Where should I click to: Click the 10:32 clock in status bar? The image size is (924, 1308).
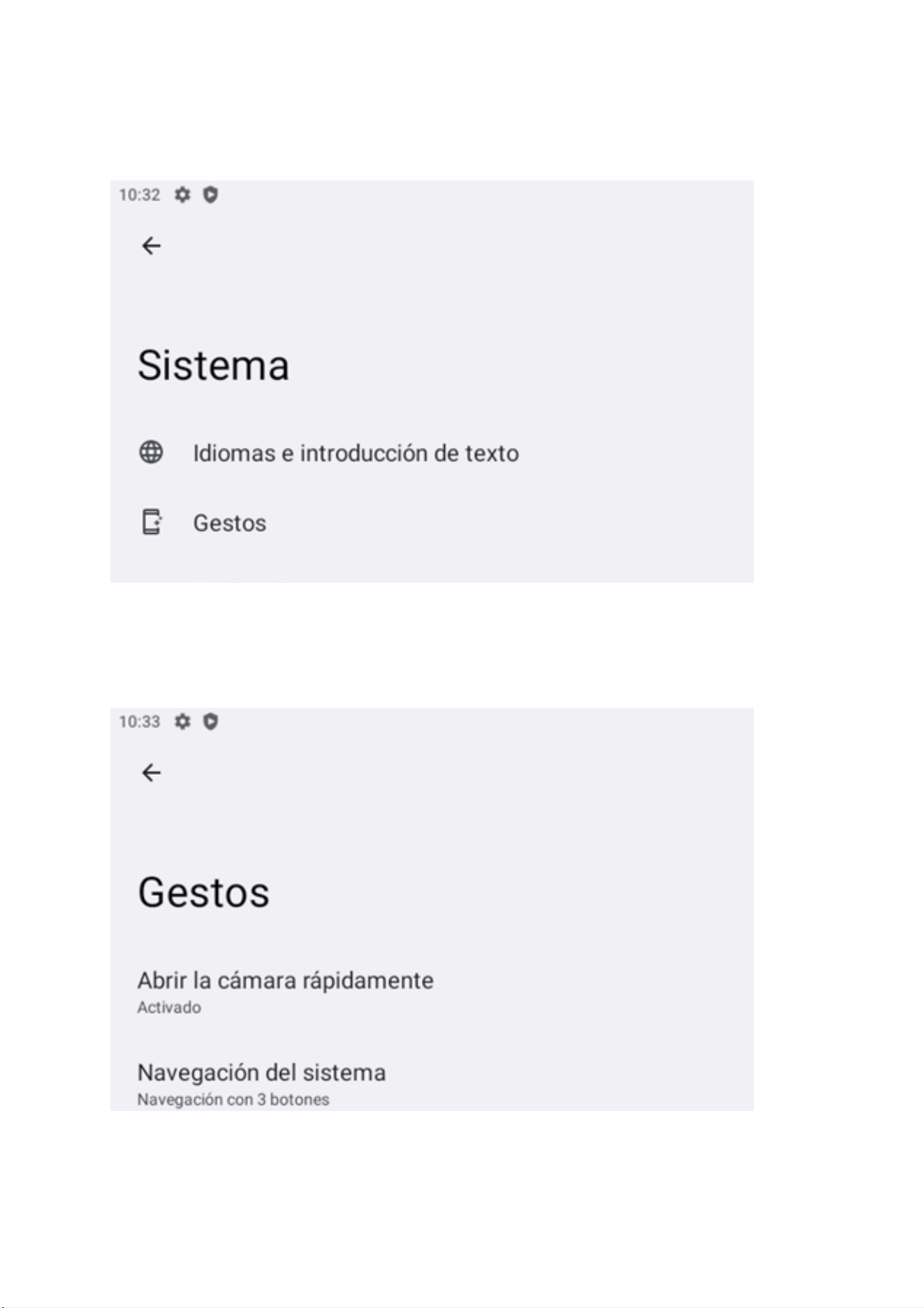point(140,195)
